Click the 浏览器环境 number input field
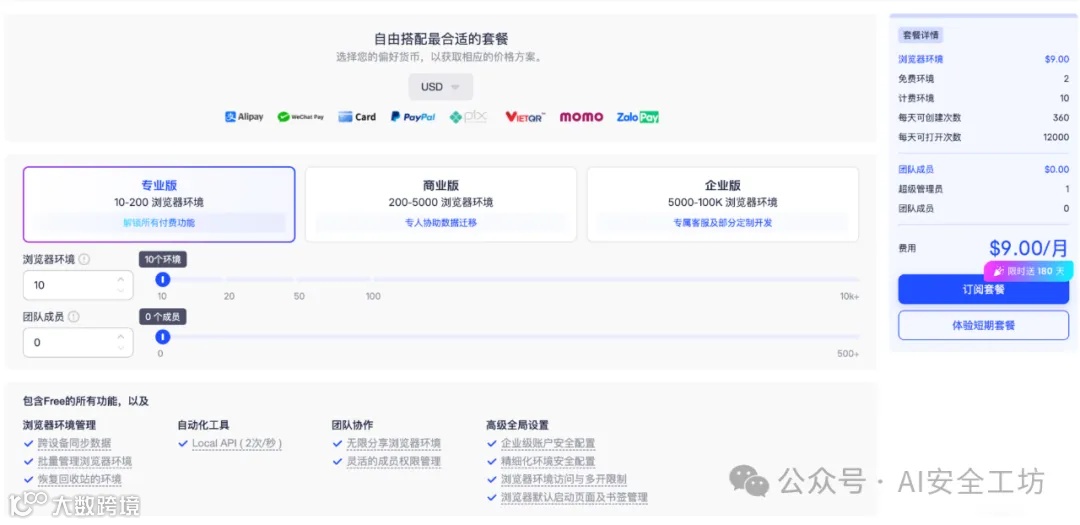 click(x=78, y=285)
